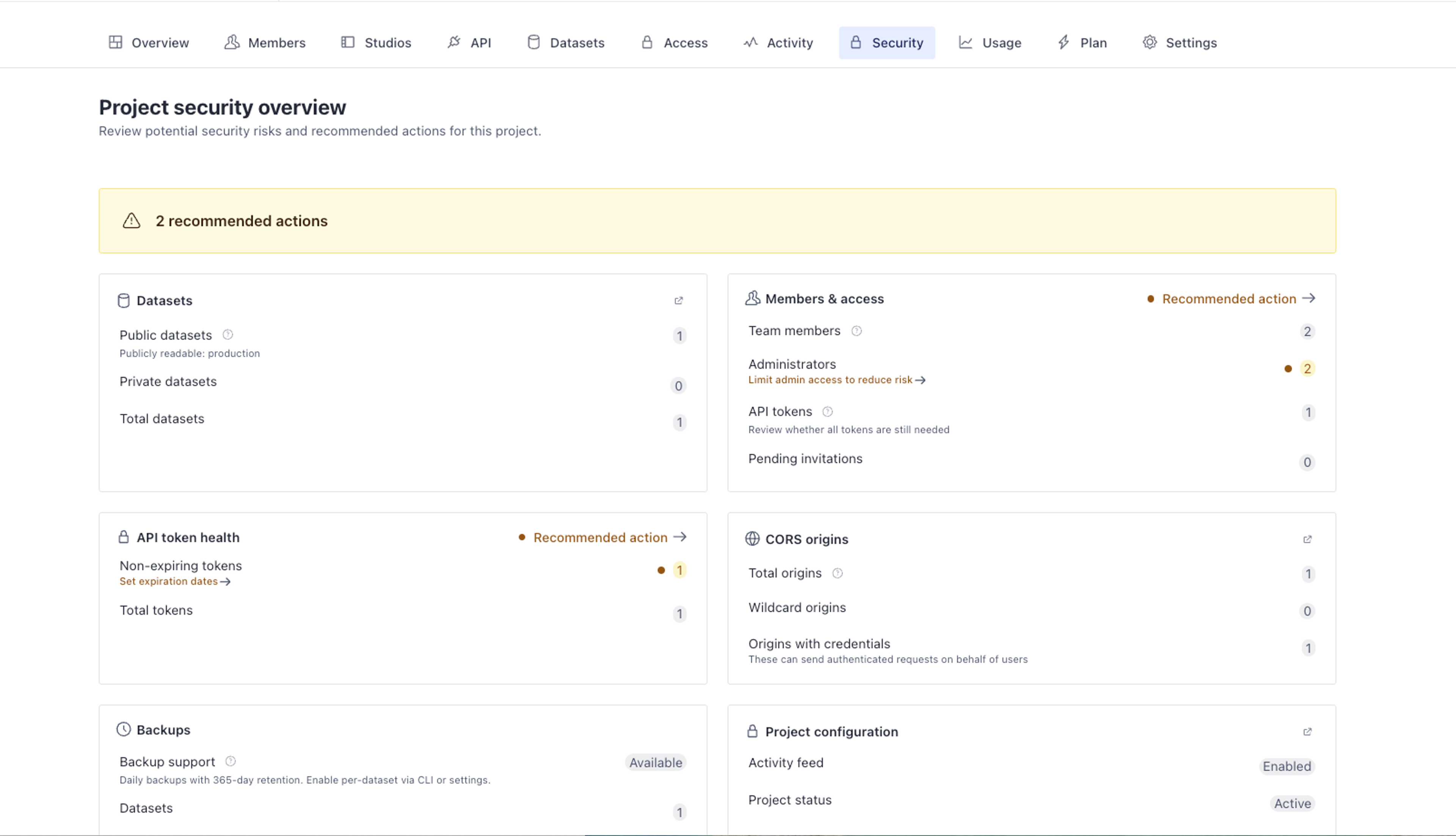This screenshot has height=836, width=1456.
Task: Show help for Public datasets
Action: coord(228,335)
